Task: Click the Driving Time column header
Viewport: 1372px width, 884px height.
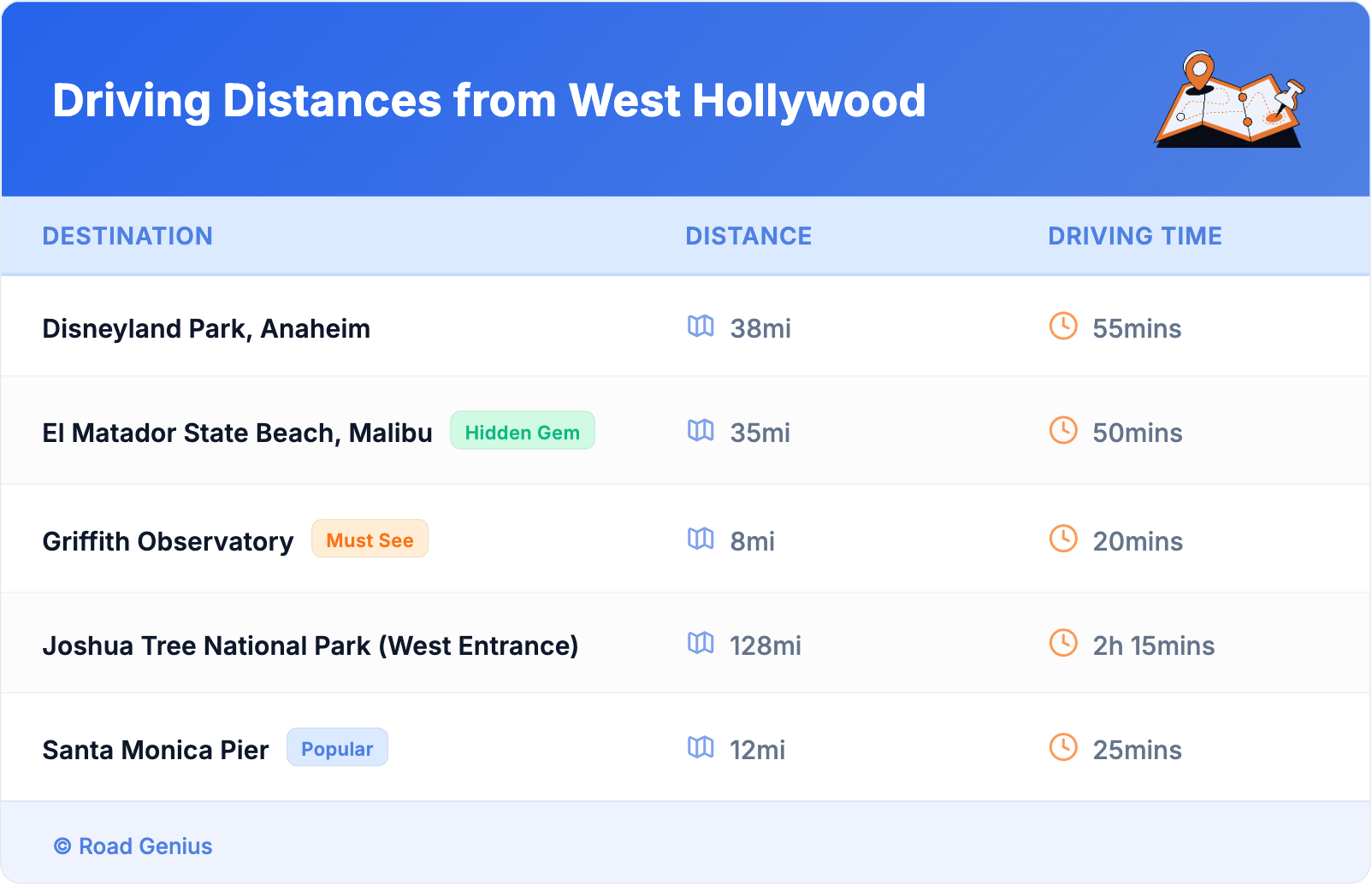Action: click(1134, 236)
